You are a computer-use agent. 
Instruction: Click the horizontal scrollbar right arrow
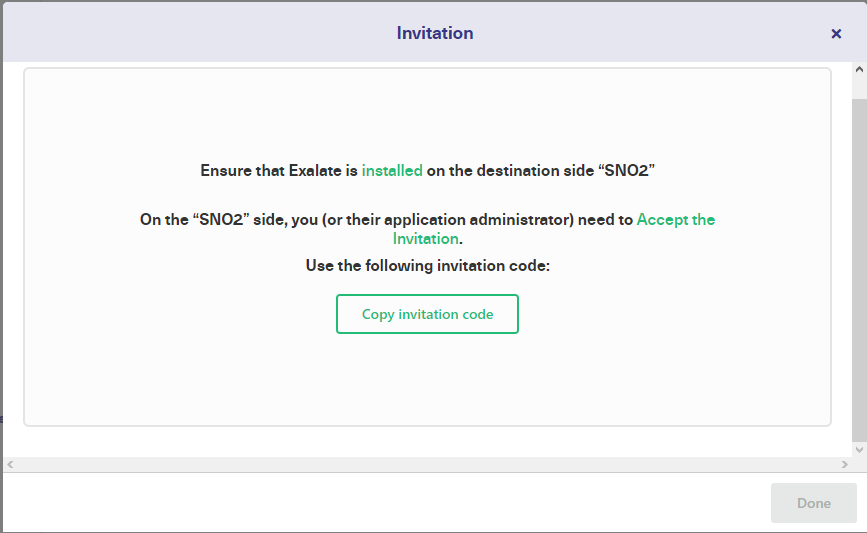click(844, 464)
